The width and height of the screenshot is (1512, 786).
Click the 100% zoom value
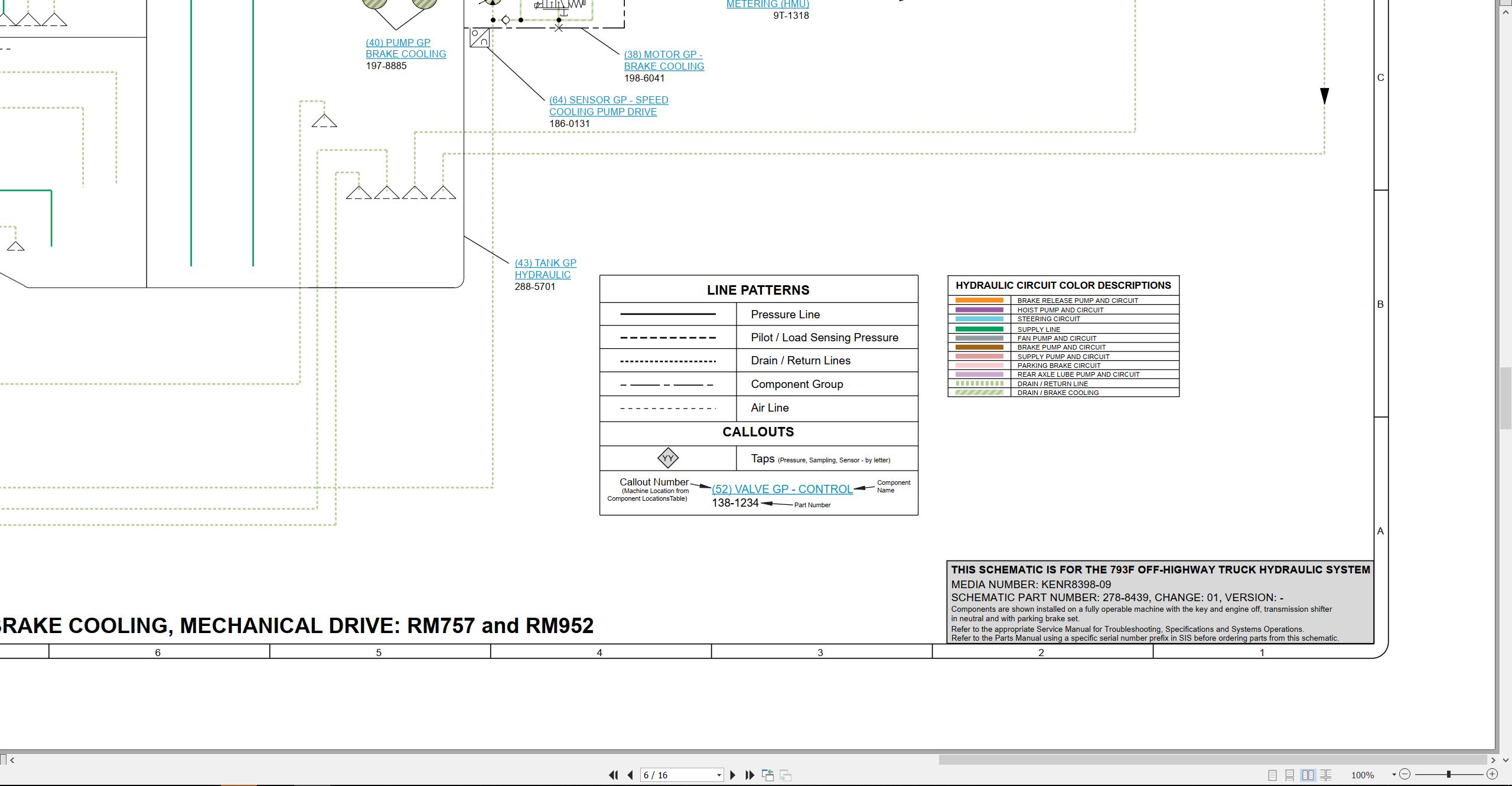(1363, 775)
